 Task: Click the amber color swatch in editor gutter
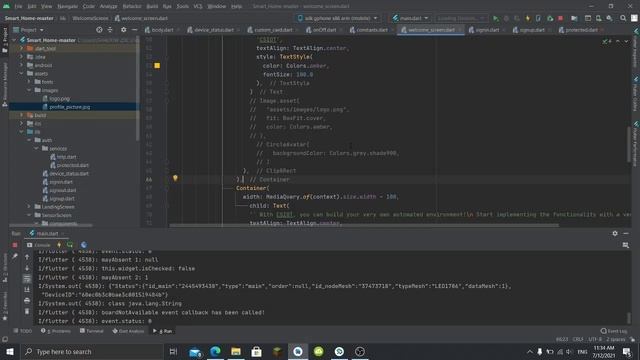point(157,66)
